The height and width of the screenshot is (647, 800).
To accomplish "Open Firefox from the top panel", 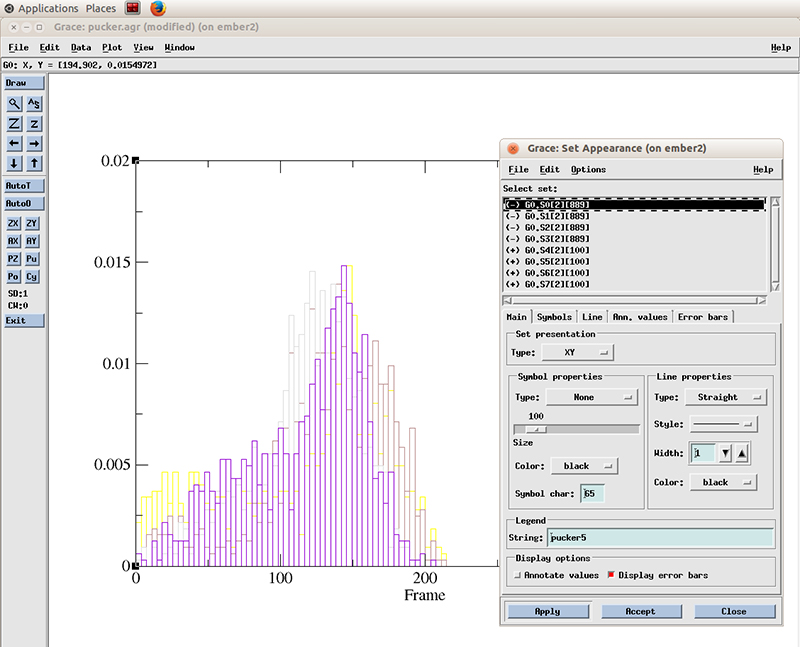I will (158, 8).
